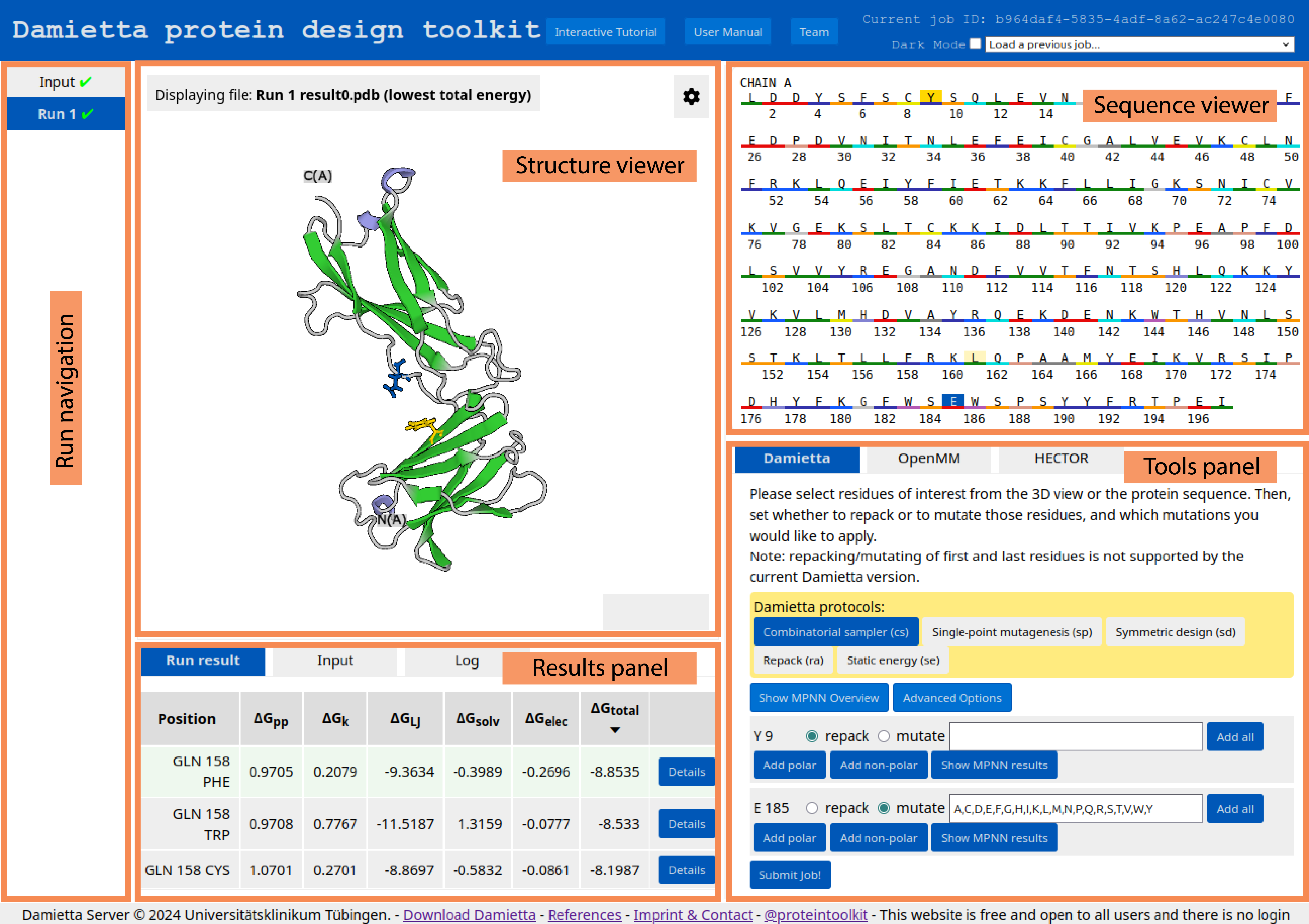Click the ΔGtotal sort arrow

pos(615,730)
